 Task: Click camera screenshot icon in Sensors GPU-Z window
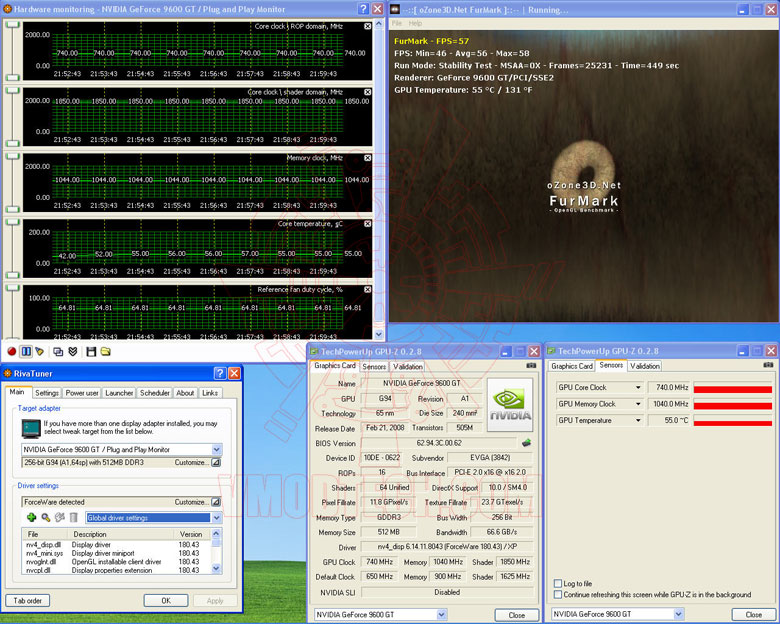coord(768,365)
